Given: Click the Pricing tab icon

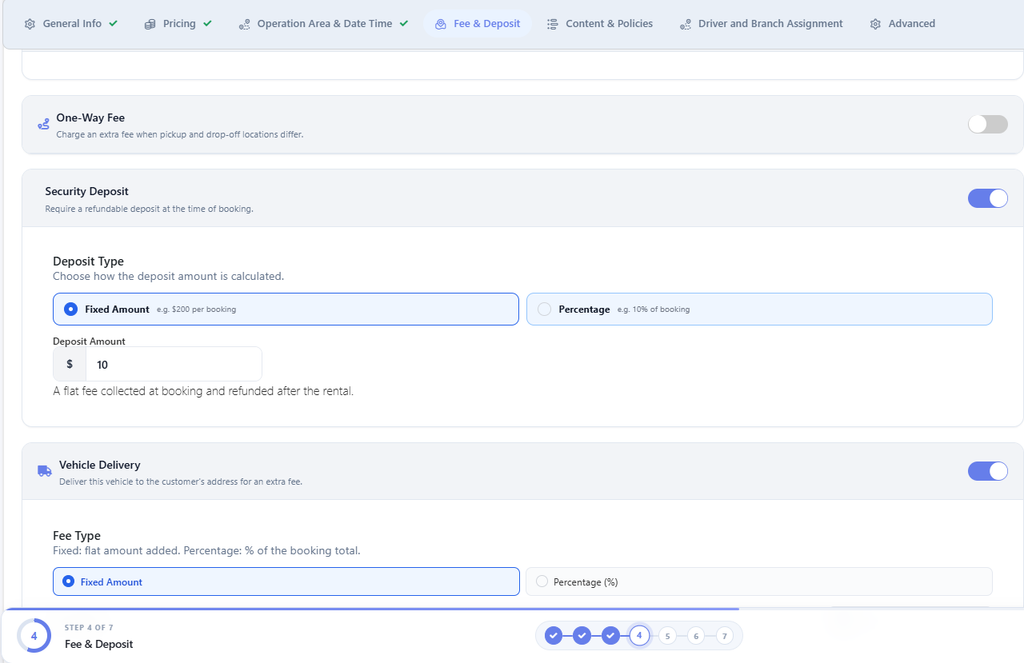Looking at the screenshot, I should pyautogui.click(x=150, y=24).
